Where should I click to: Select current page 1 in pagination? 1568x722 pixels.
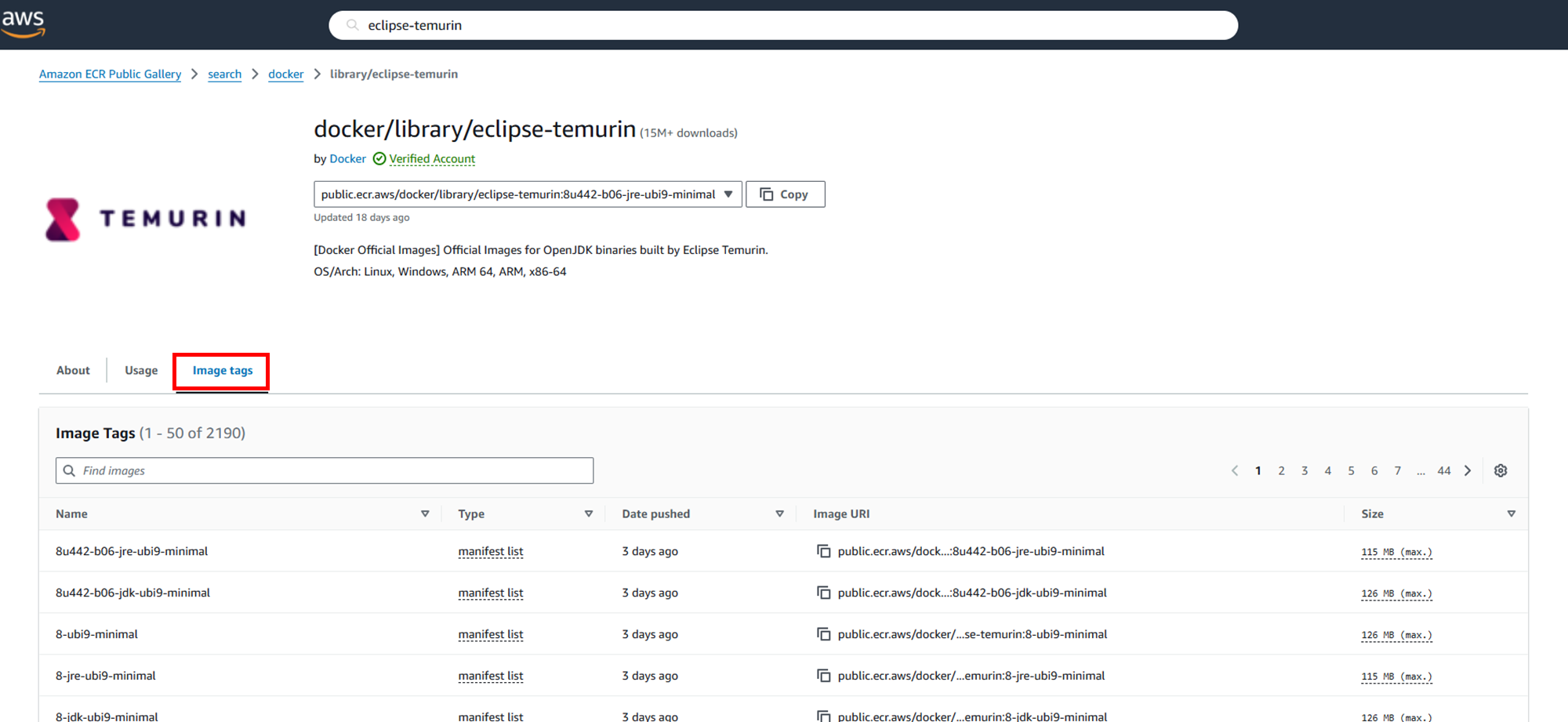tap(1258, 470)
